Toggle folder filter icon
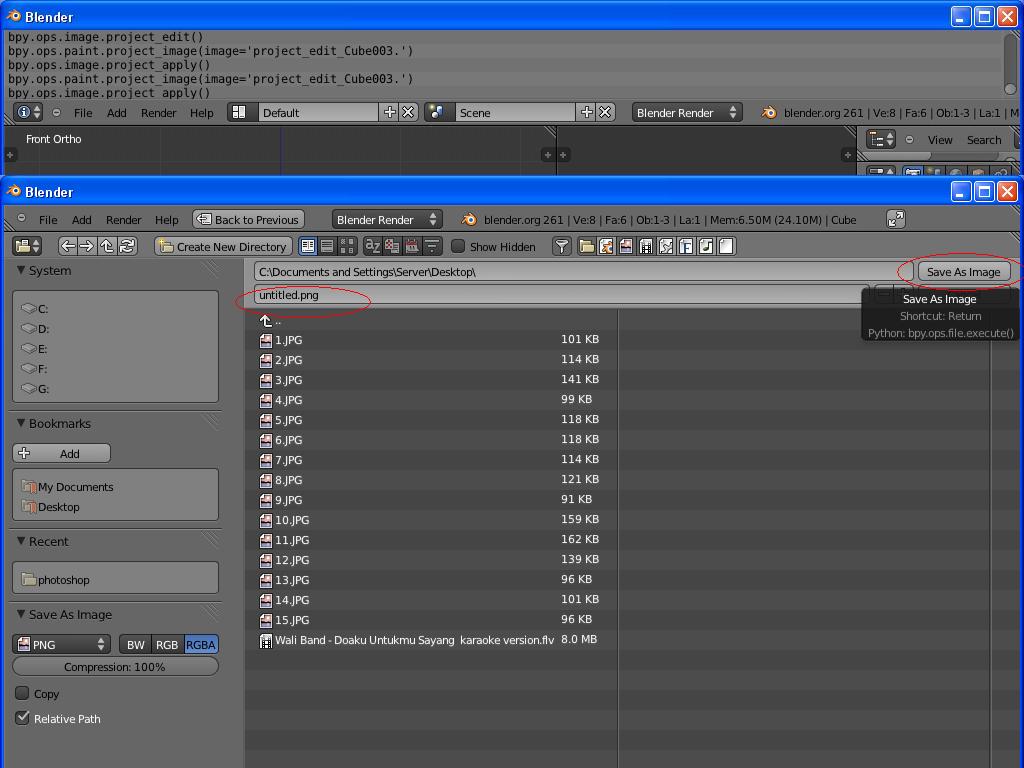 tap(586, 246)
